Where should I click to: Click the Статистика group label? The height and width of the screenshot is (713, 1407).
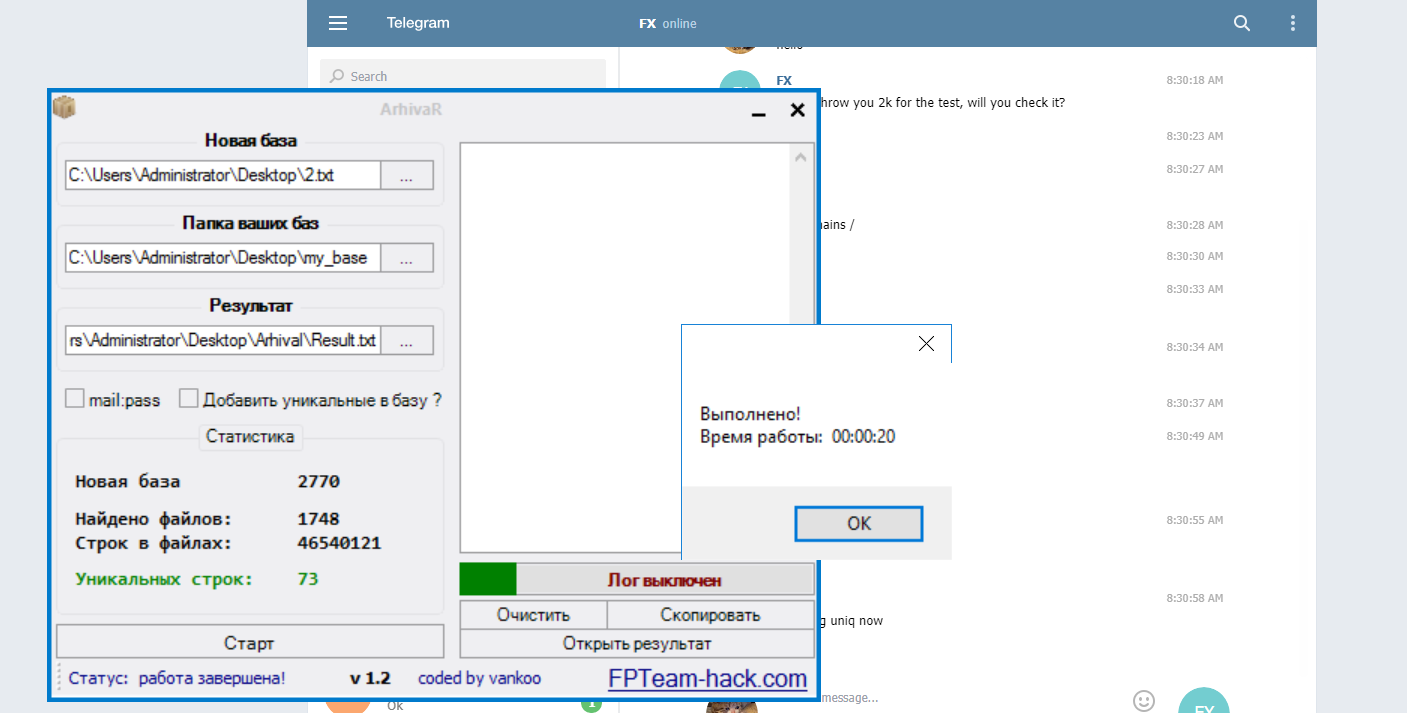250,436
